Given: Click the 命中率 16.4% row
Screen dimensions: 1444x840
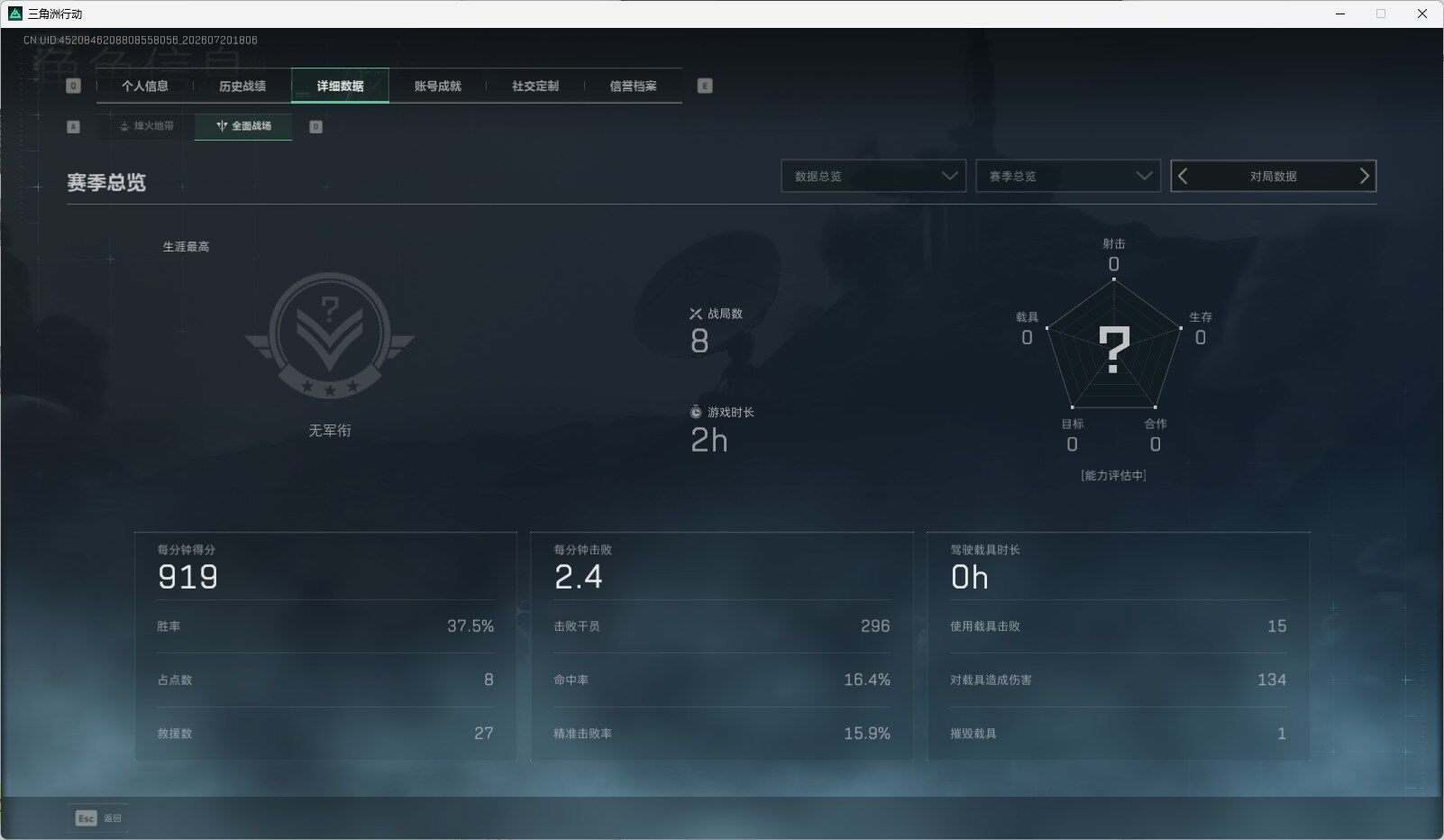Looking at the screenshot, I should click(722, 680).
